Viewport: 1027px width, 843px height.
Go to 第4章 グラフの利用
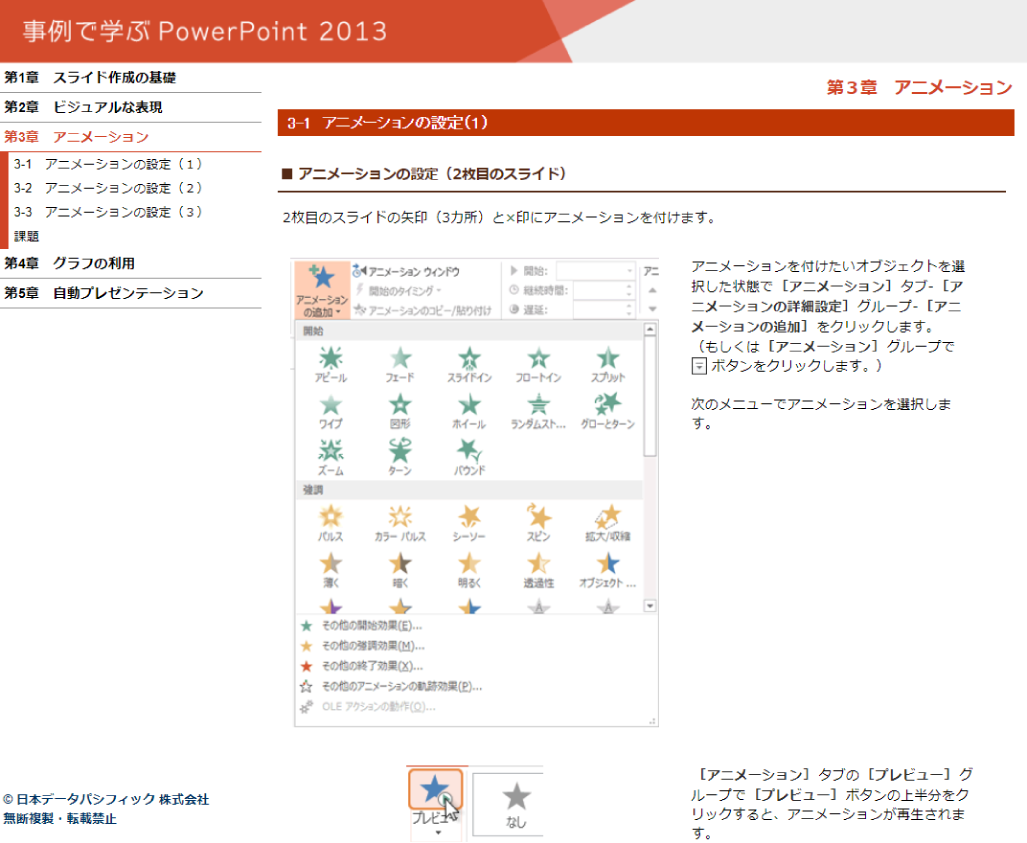coord(69,263)
